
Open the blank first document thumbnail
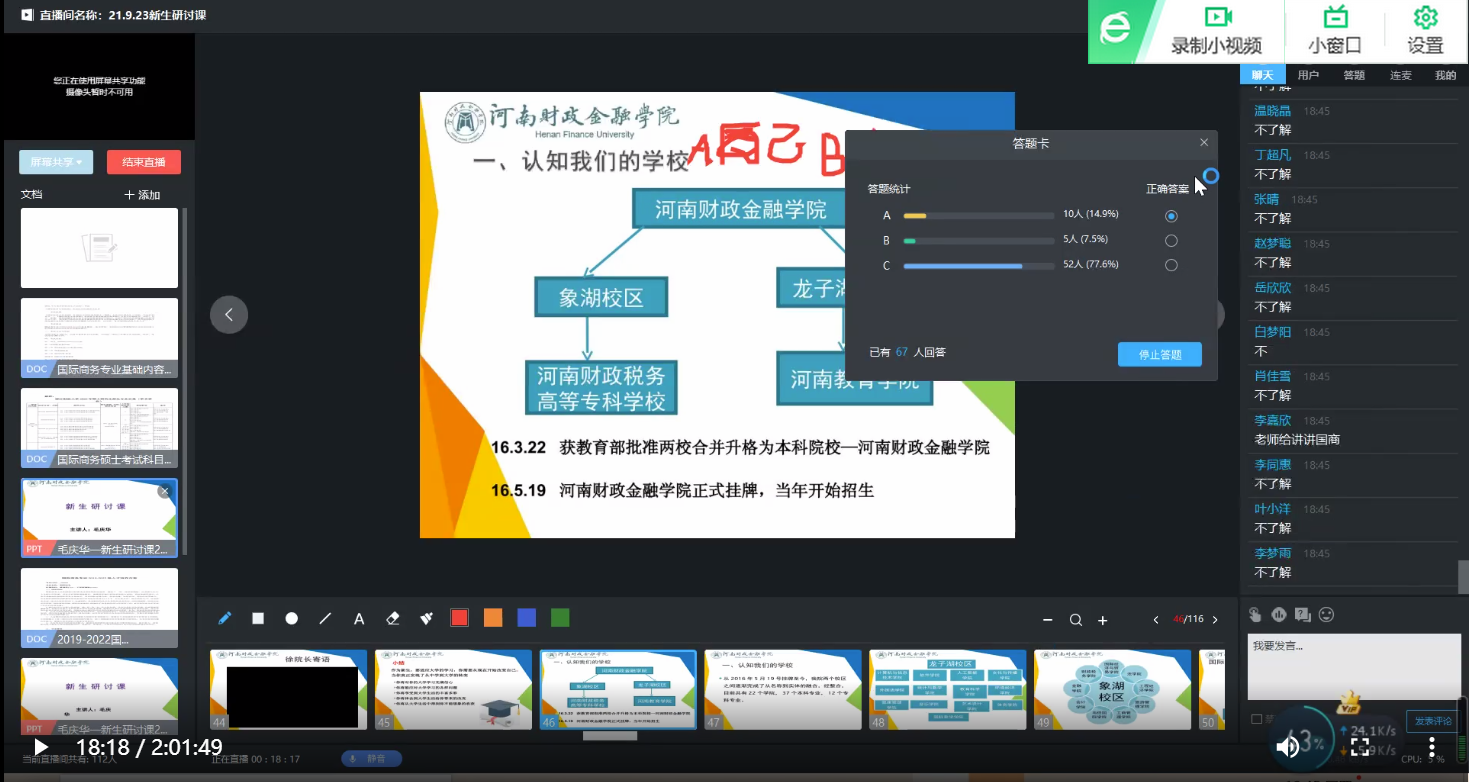click(100, 248)
